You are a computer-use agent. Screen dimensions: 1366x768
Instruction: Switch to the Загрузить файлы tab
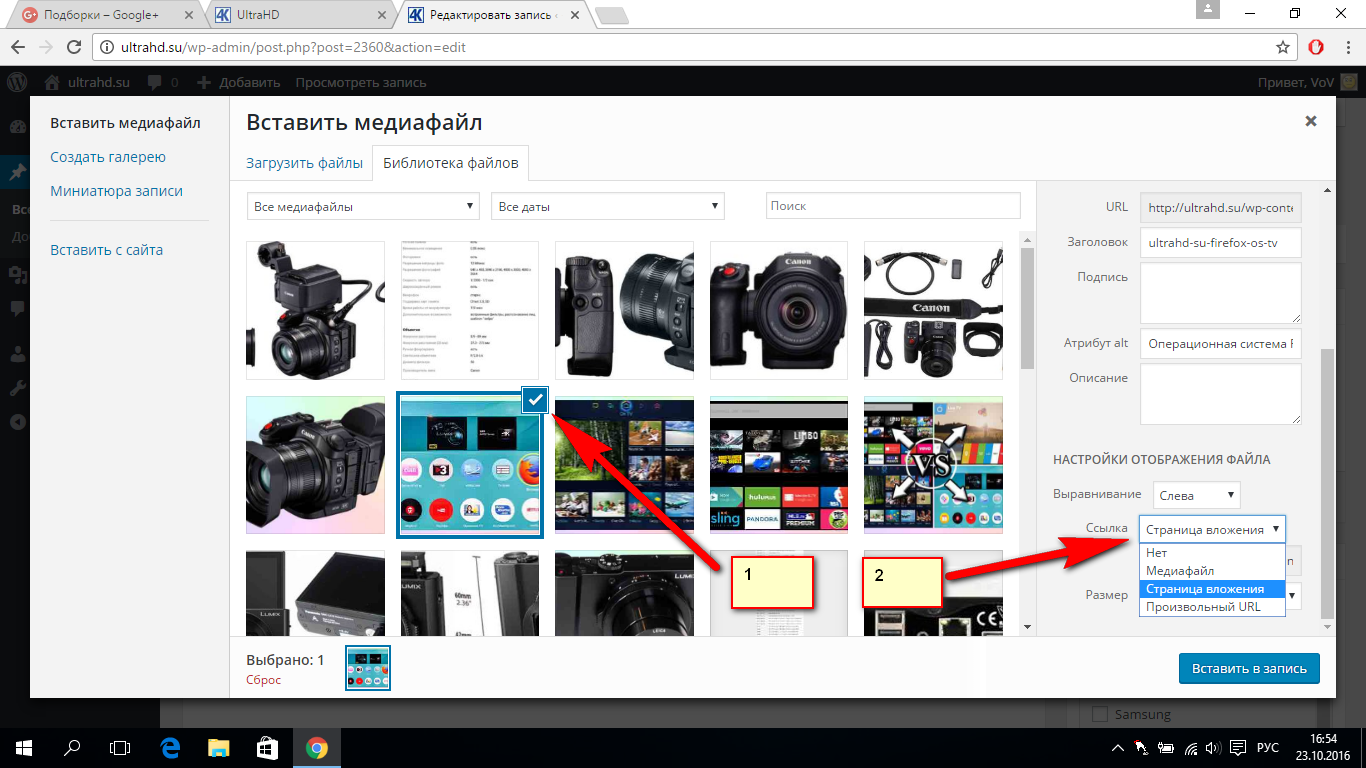click(305, 163)
